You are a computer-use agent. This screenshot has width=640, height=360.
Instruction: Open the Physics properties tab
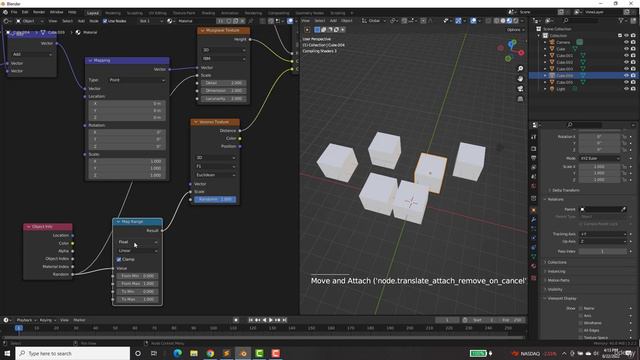click(x=533, y=238)
